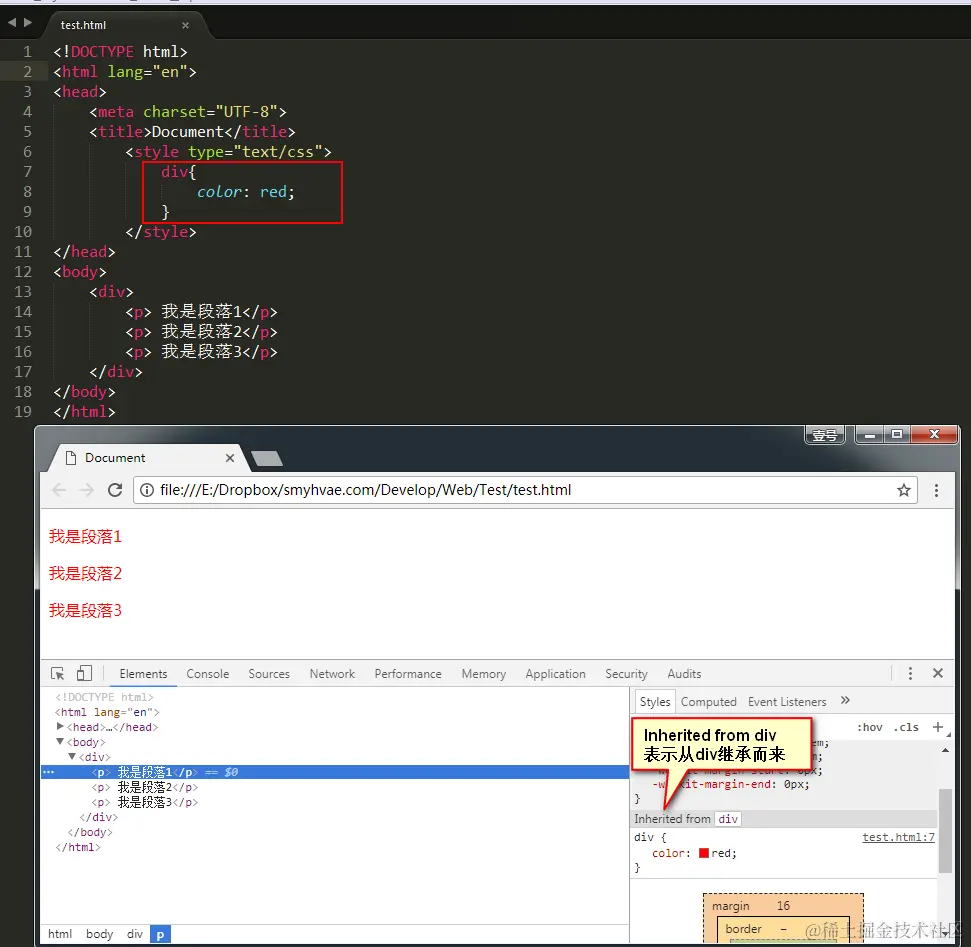Toggle the .cls class editor
Viewport: 971px width, 947px height.
coord(906,727)
